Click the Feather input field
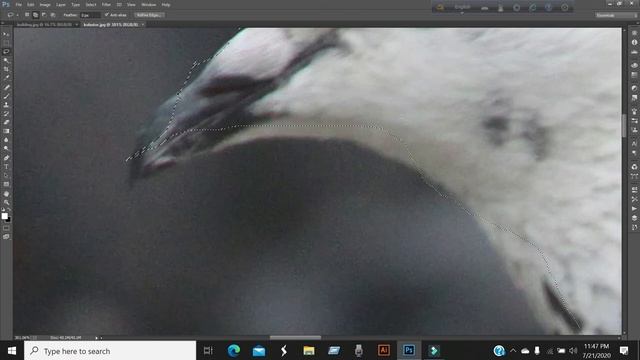640x360 pixels. tap(90, 15)
